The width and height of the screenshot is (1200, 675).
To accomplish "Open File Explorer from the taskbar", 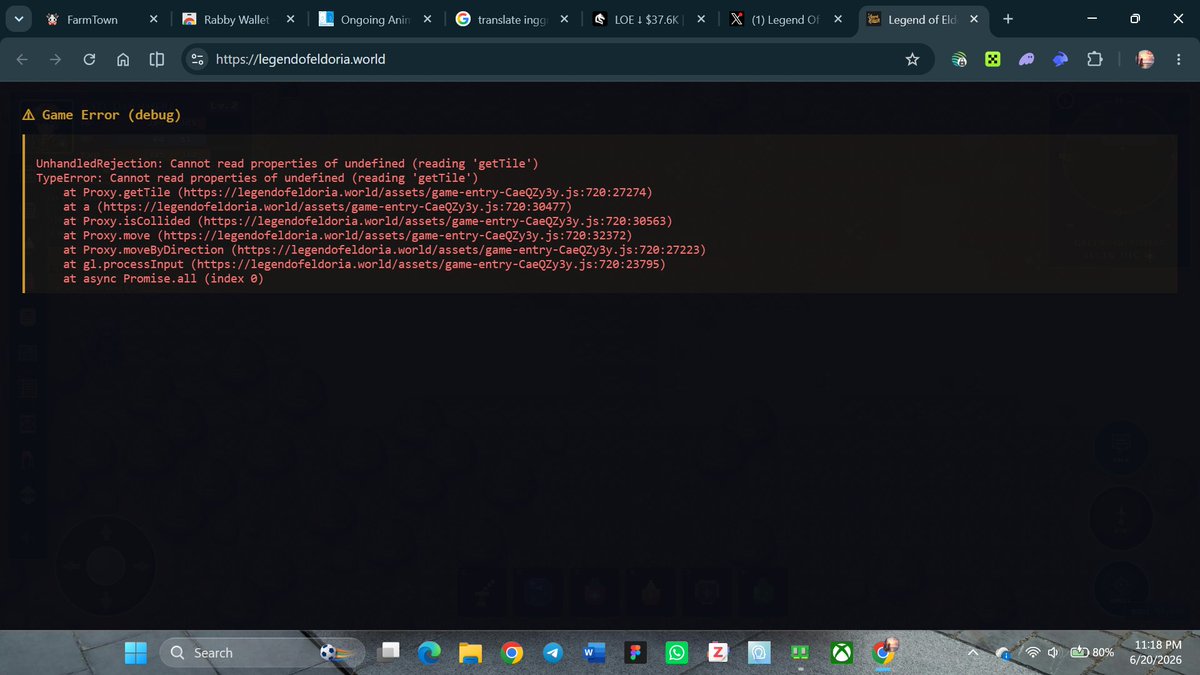I will pos(471,653).
